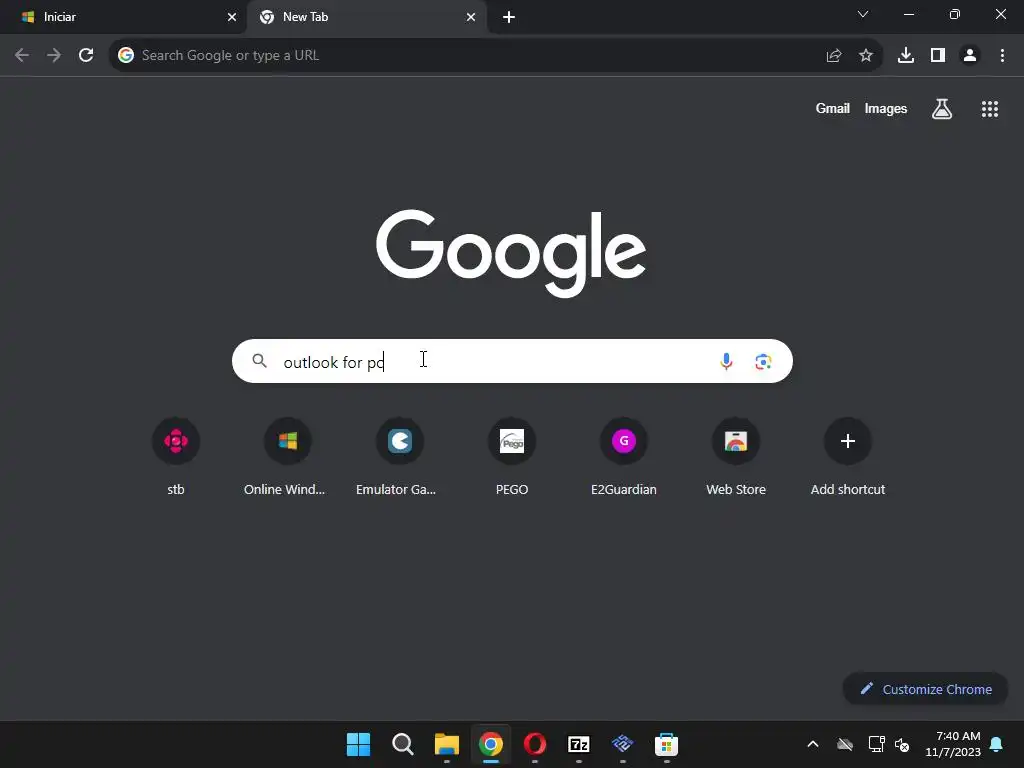Open the E2Guardian shortcut
The image size is (1024, 768).
[624, 457]
